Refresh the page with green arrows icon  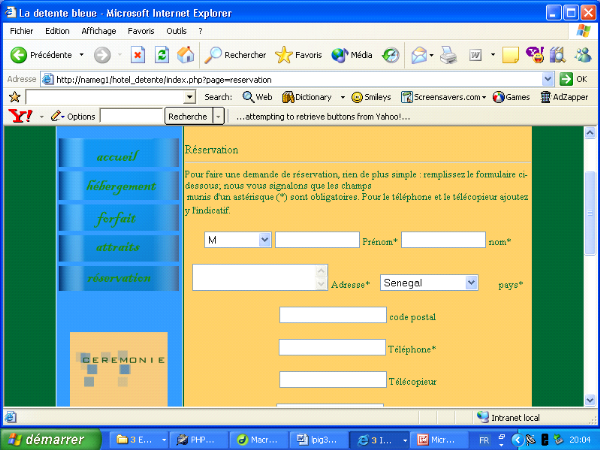tap(162, 55)
